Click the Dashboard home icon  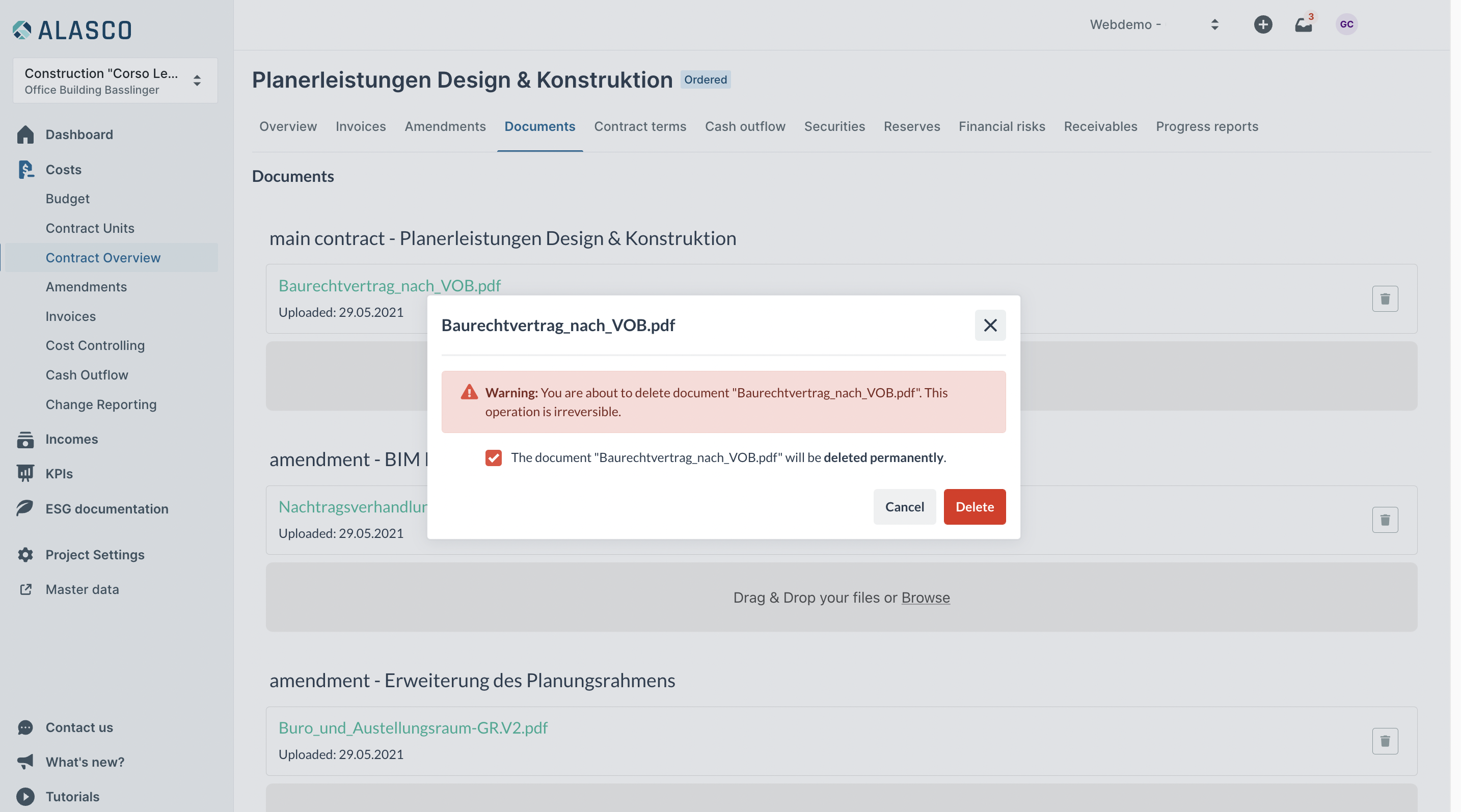(x=25, y=134)
